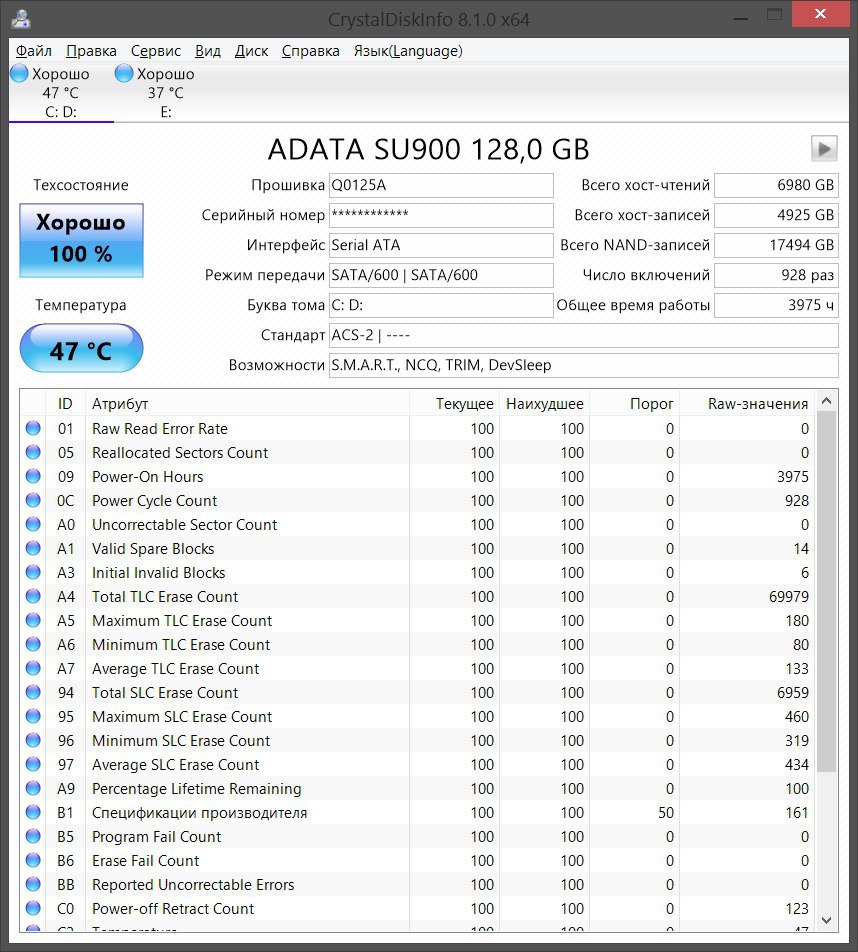Click the CrystalDiskInfo app icon in title bar
The image size is (858, 952).
21,19
